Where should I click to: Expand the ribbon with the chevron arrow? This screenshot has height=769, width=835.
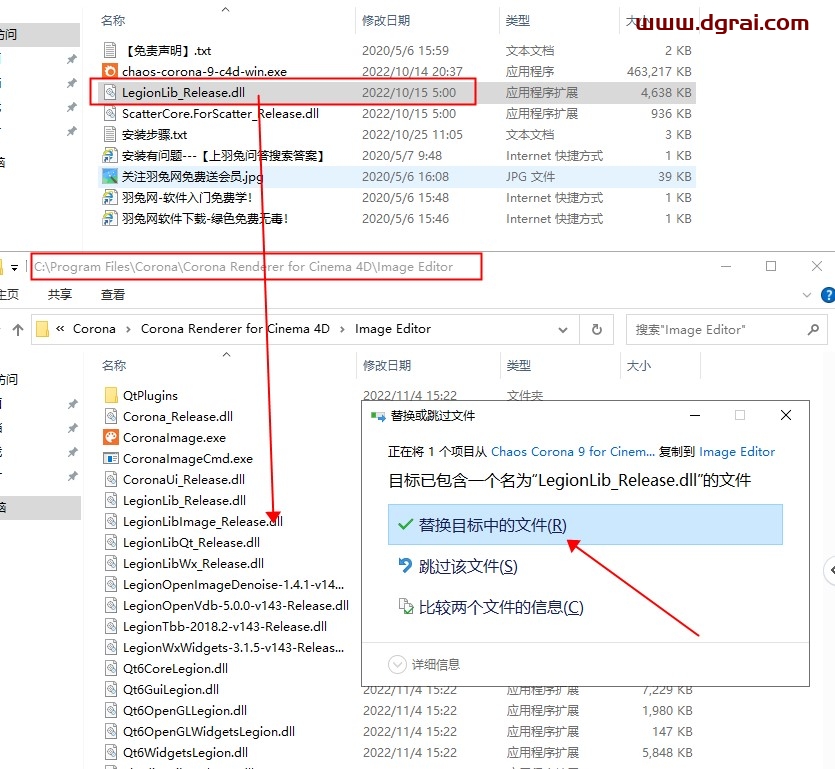[x=806, y=295]
